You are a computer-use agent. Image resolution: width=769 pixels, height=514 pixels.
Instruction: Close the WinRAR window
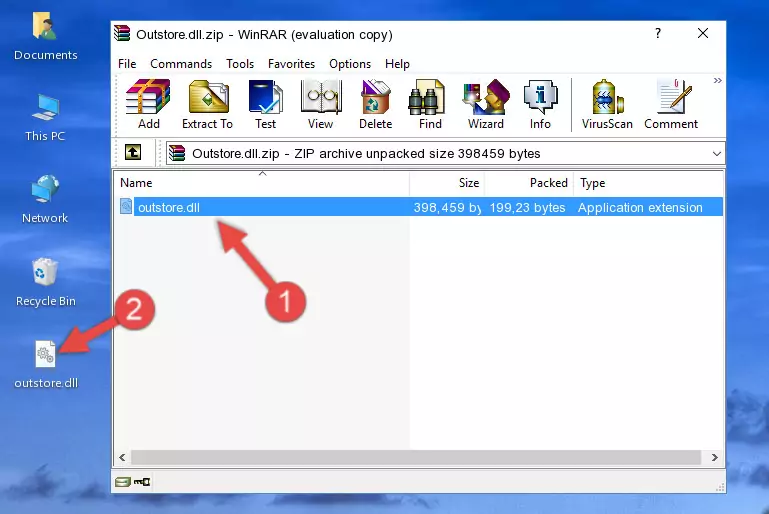point(703,33)
